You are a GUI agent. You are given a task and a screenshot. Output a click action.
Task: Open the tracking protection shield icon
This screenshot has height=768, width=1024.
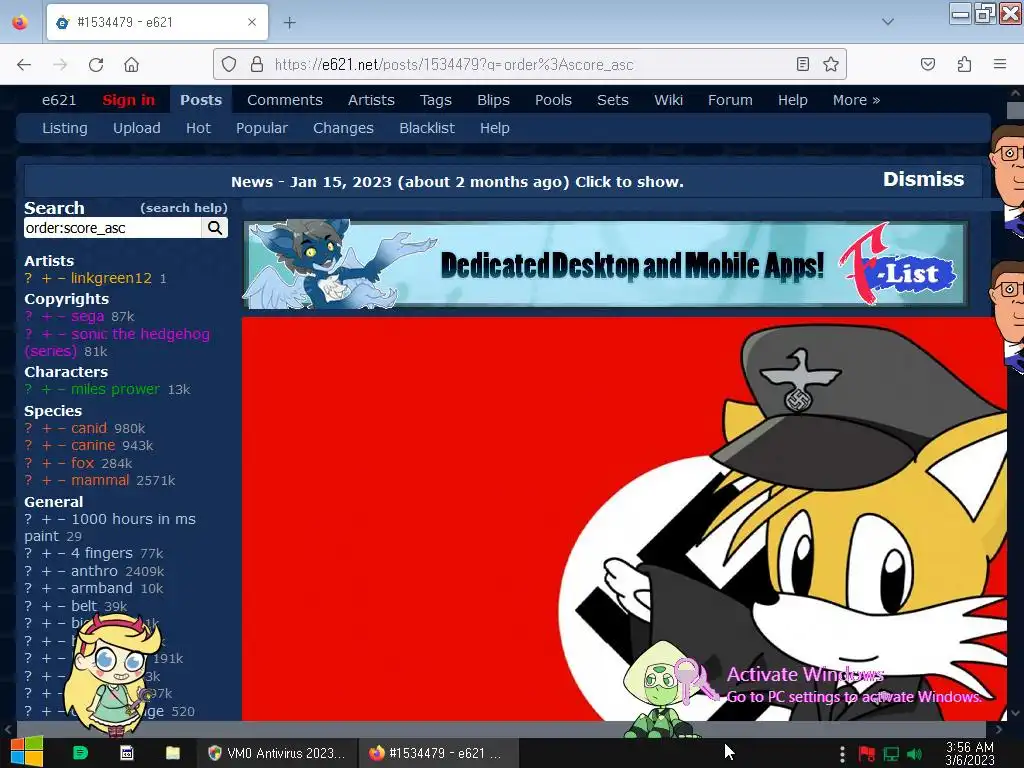(229, 64)
